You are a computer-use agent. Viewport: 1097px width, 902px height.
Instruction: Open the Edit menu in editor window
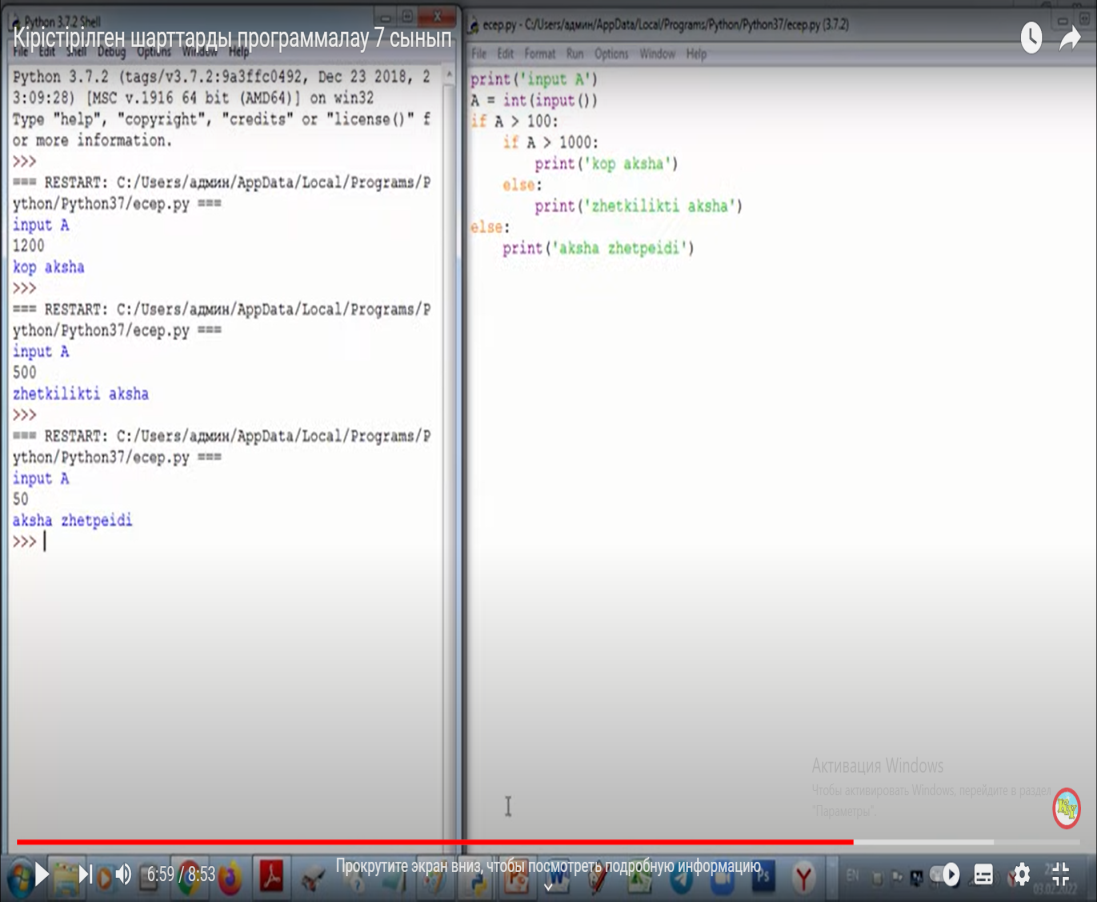(506, 54)
